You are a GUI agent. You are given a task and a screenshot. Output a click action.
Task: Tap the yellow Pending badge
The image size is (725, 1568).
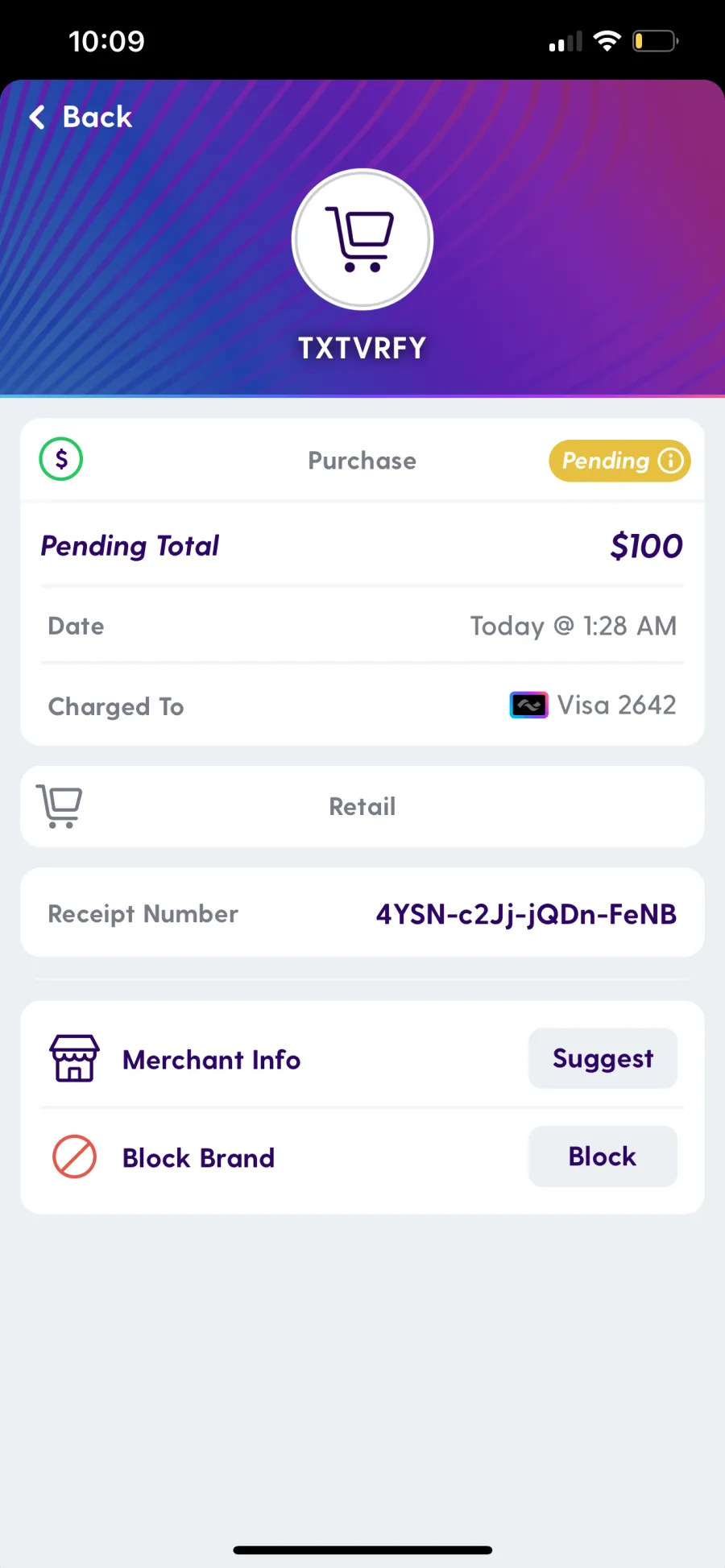619,461
